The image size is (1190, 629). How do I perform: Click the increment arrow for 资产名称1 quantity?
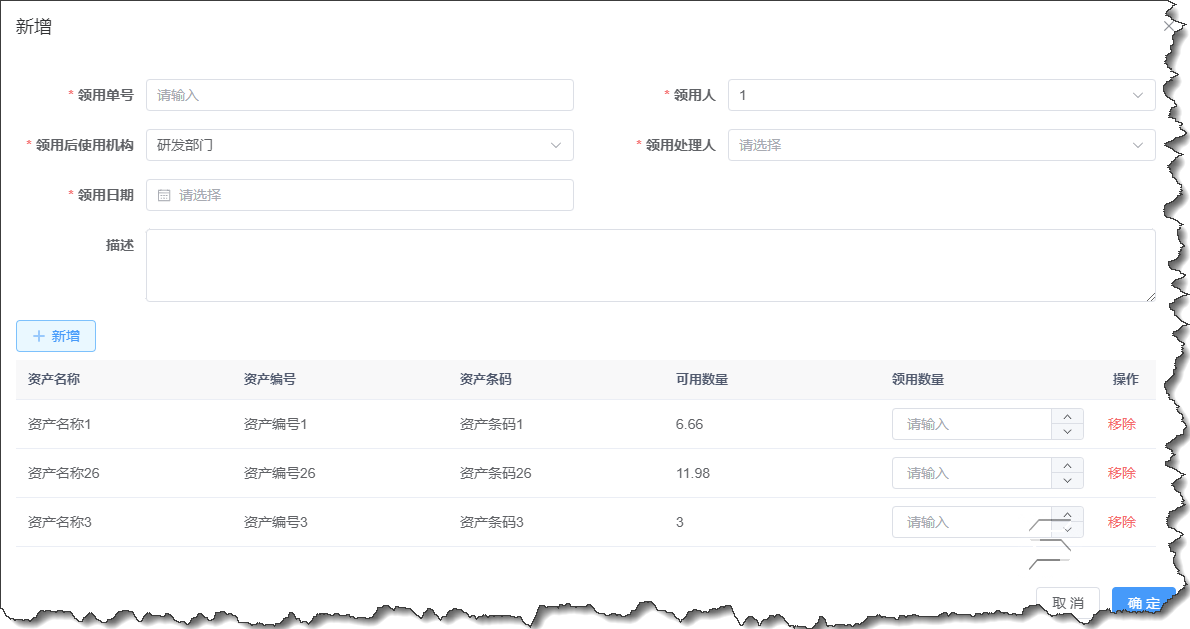point(1068,416)
